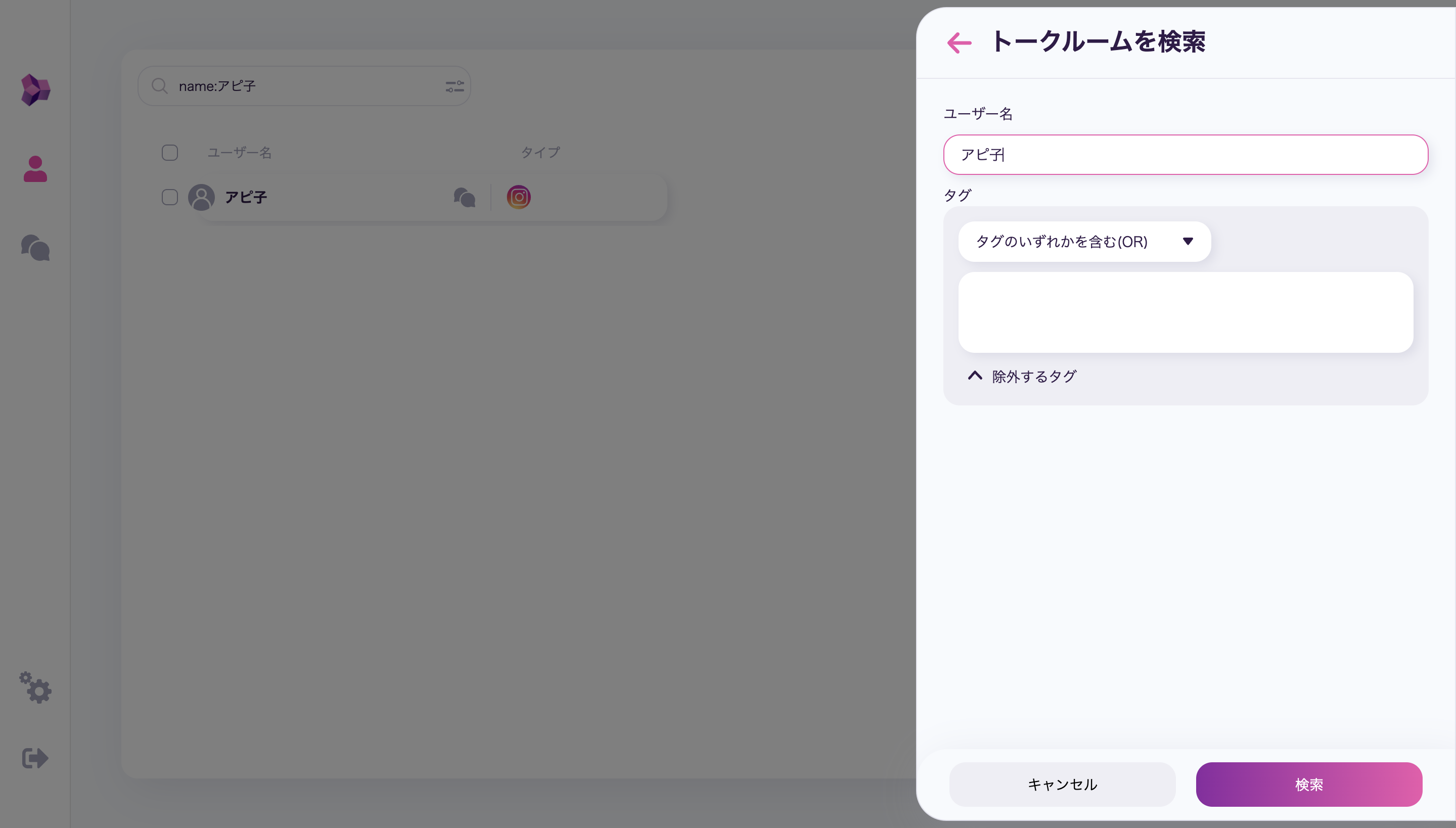Open the talk rooms chat bubble sidebar icon
The width and height of the screenshot is (1456, 828).
35,248
